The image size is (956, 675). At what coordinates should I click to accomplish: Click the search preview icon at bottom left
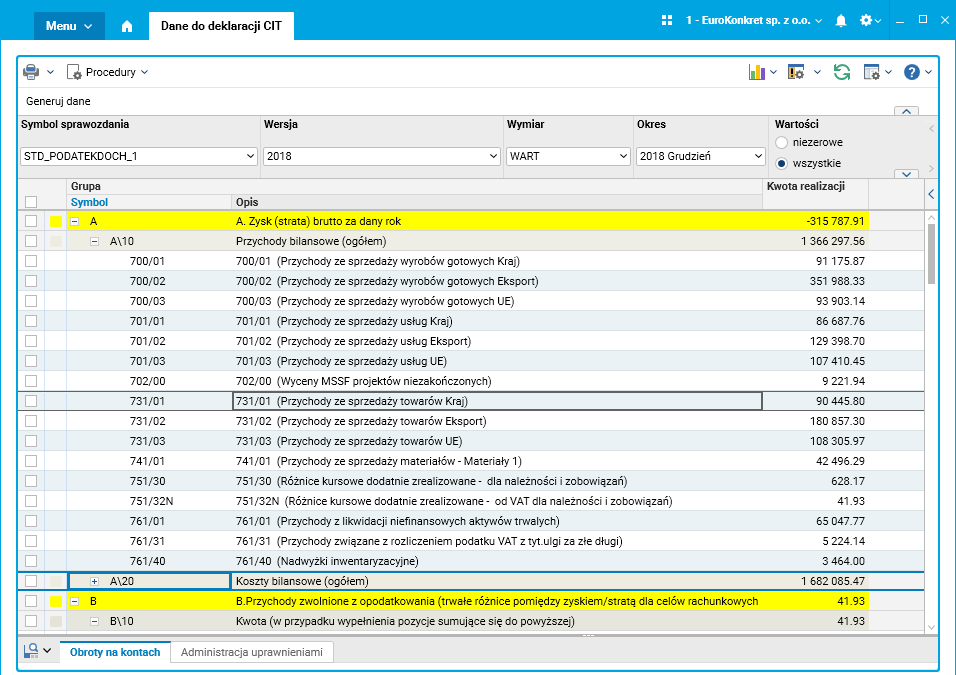pyautogui.click(x=31, y=650)
